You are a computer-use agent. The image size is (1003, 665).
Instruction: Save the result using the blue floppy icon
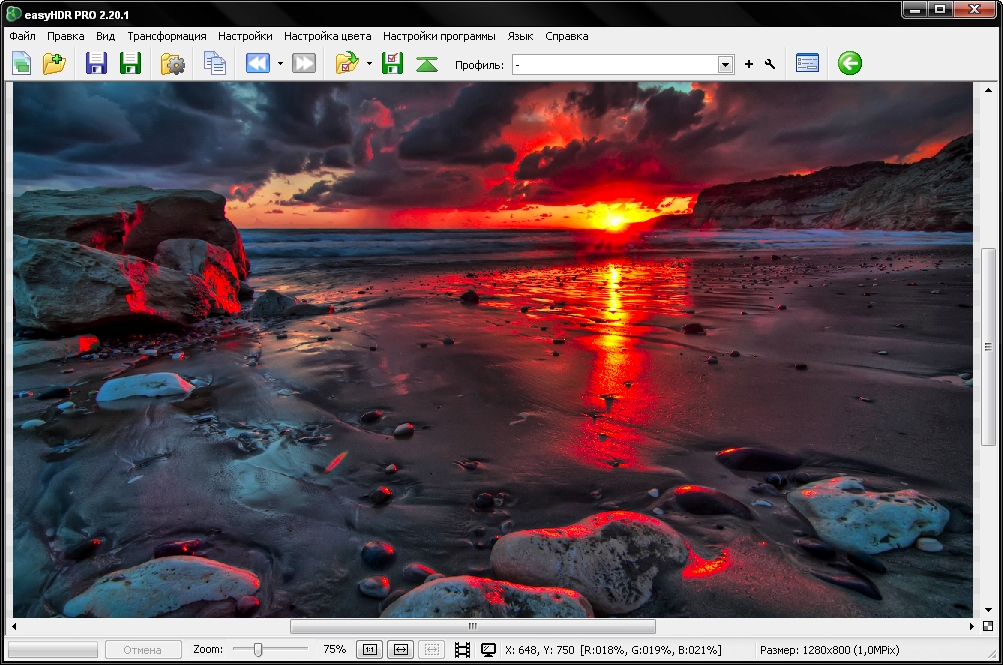pos(97,64)
